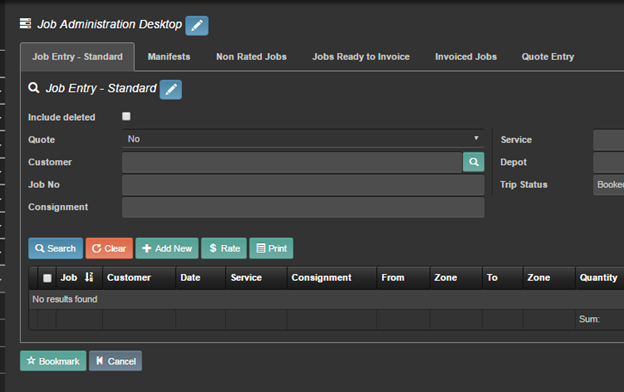Image resolution: width=624 pixels, height=392 pixels.
Task: Click the Cancel button
Action: [115, 361]
